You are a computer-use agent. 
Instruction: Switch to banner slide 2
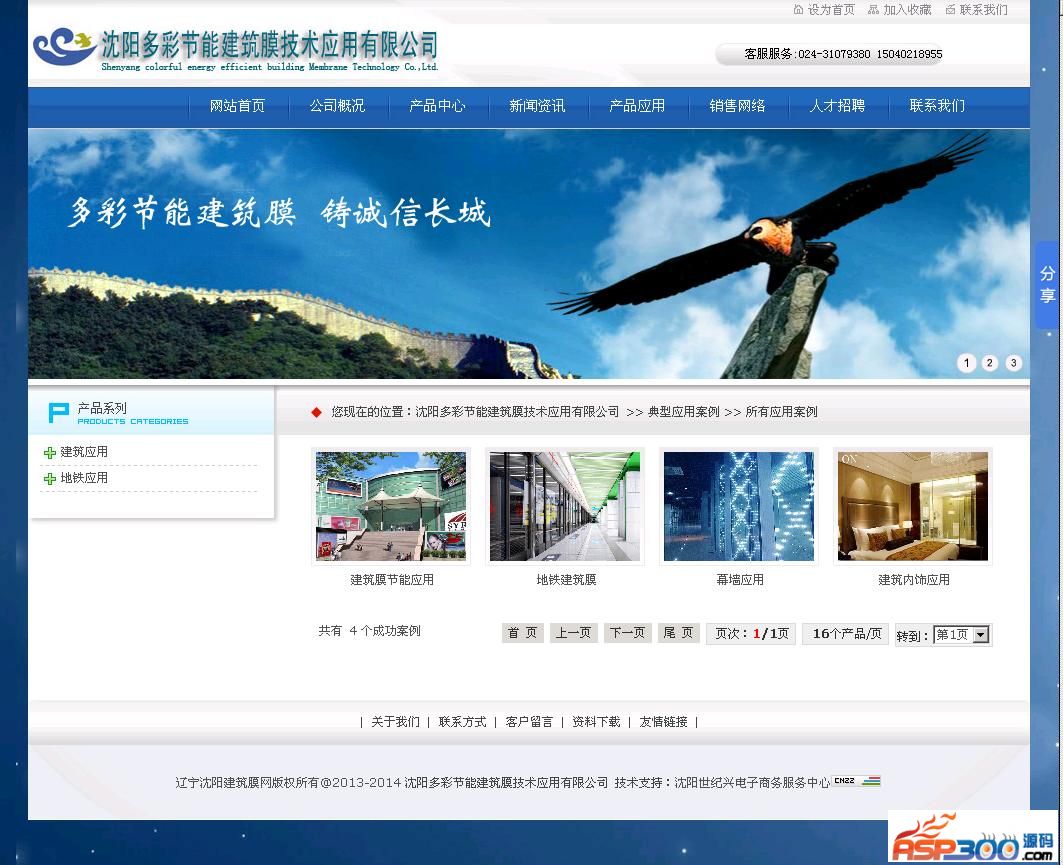(990, 363)
